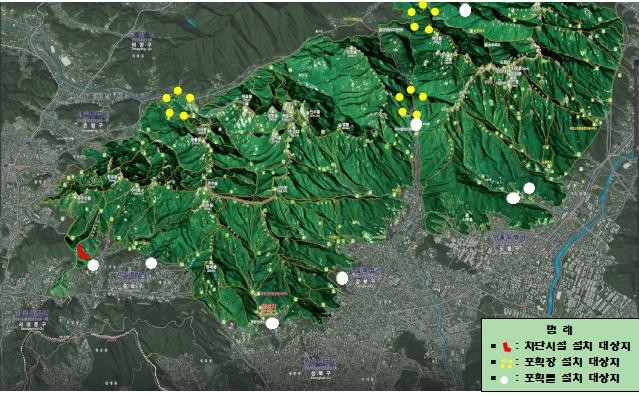Select the 차단시설 설치 대상지 legend text
Viewport: 639px width, 395px height.
pos(577,346)
